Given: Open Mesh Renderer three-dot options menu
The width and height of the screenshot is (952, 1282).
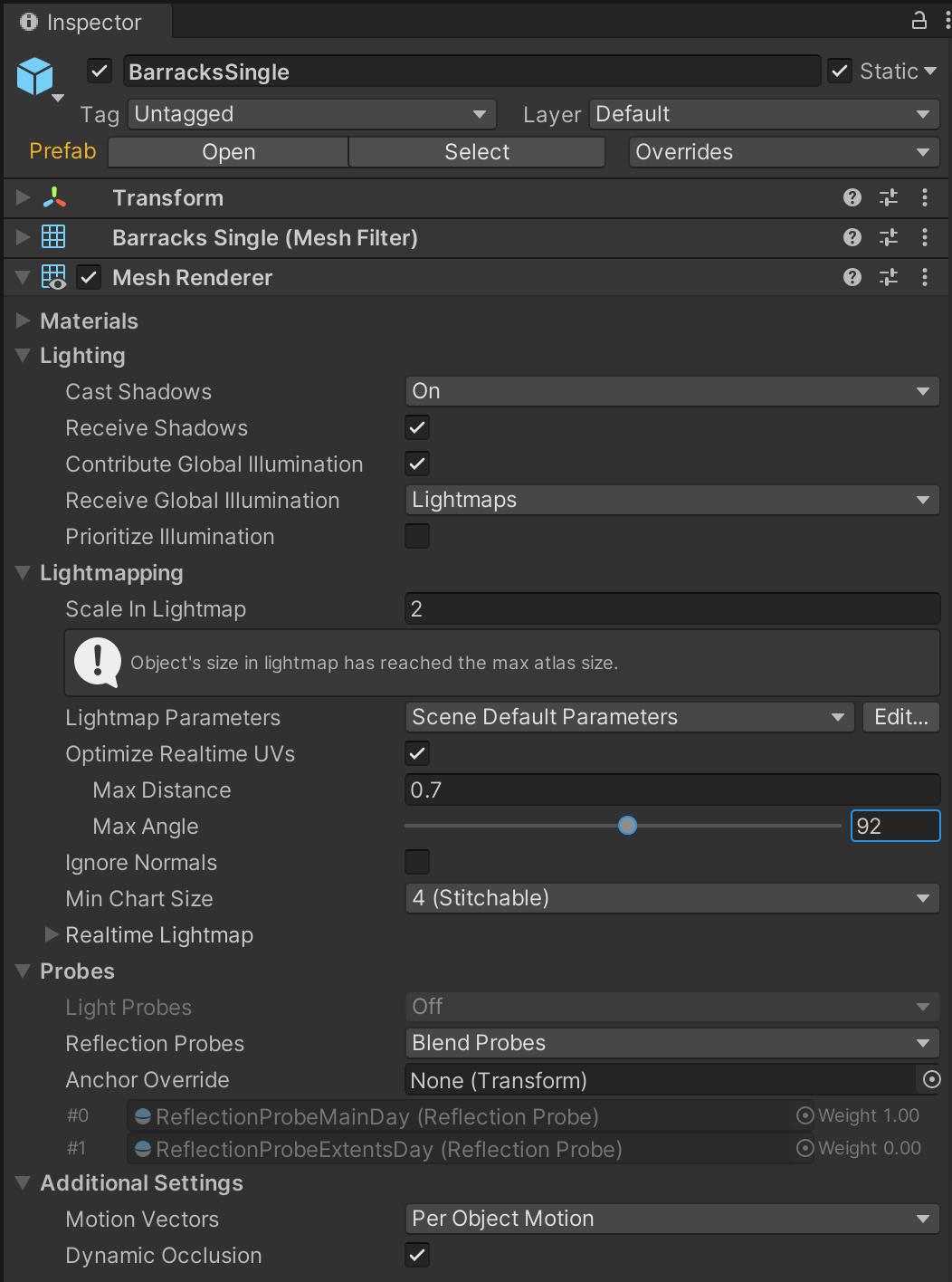Looking at the screenshot, I should [x=924, y=277].
